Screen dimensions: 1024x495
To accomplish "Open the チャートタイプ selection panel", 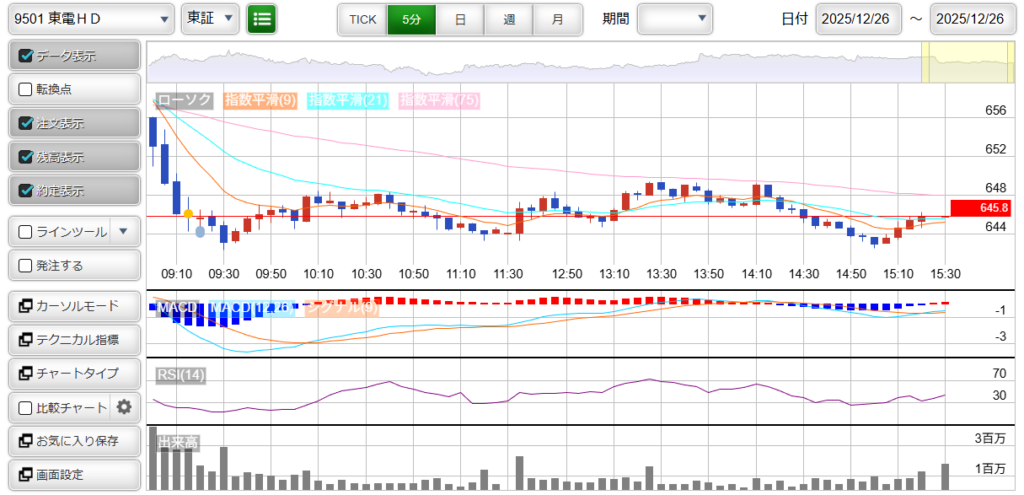I will pos(71,373).
